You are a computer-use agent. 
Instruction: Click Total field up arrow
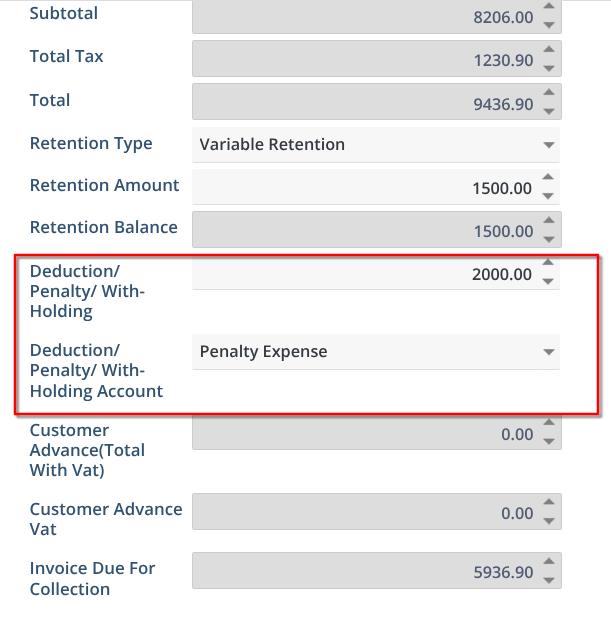point(548,94)
